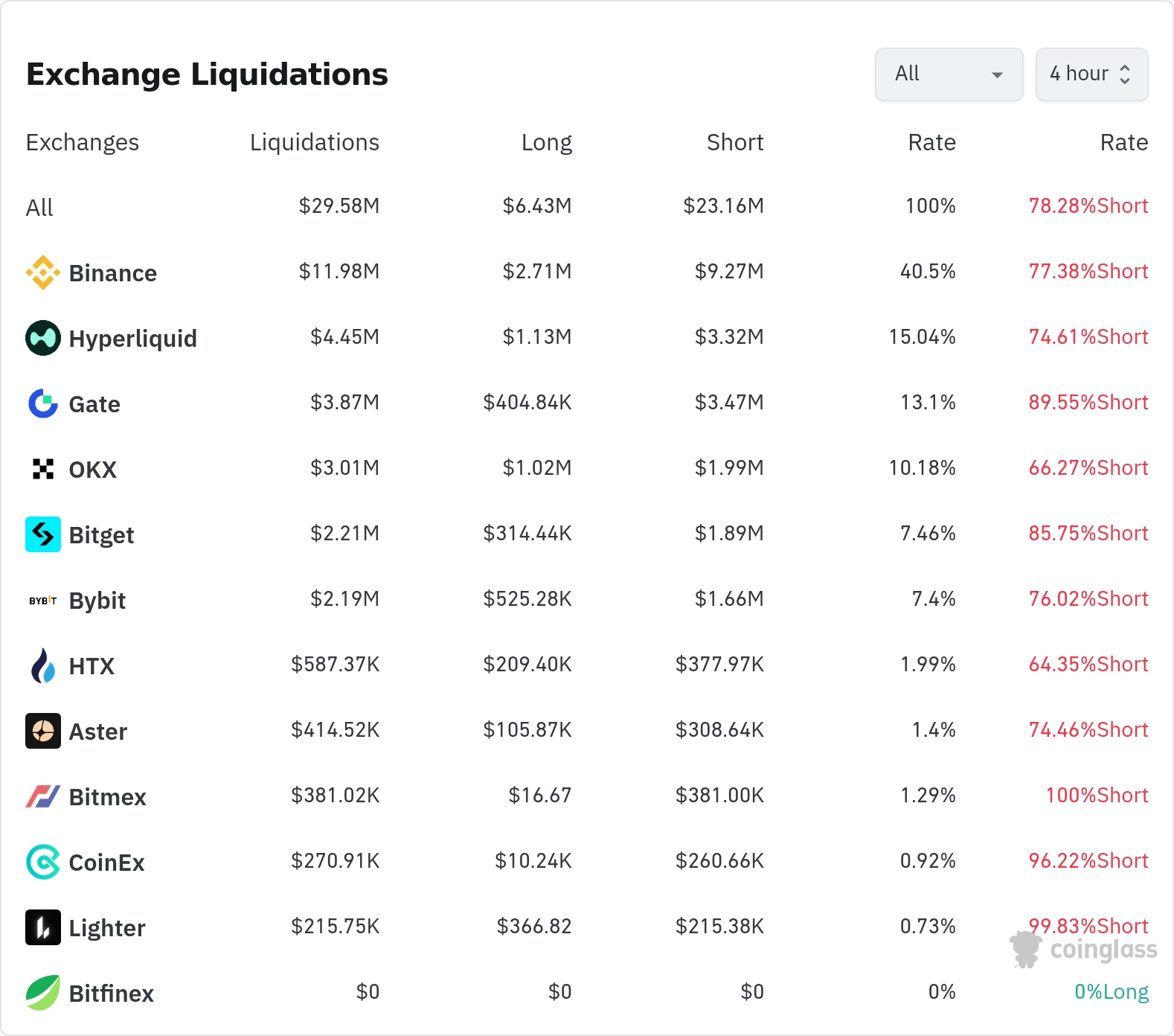Click the Hyperliquid logo icon
This screenshot has width=1174, height=1036.
pos(43,338)
